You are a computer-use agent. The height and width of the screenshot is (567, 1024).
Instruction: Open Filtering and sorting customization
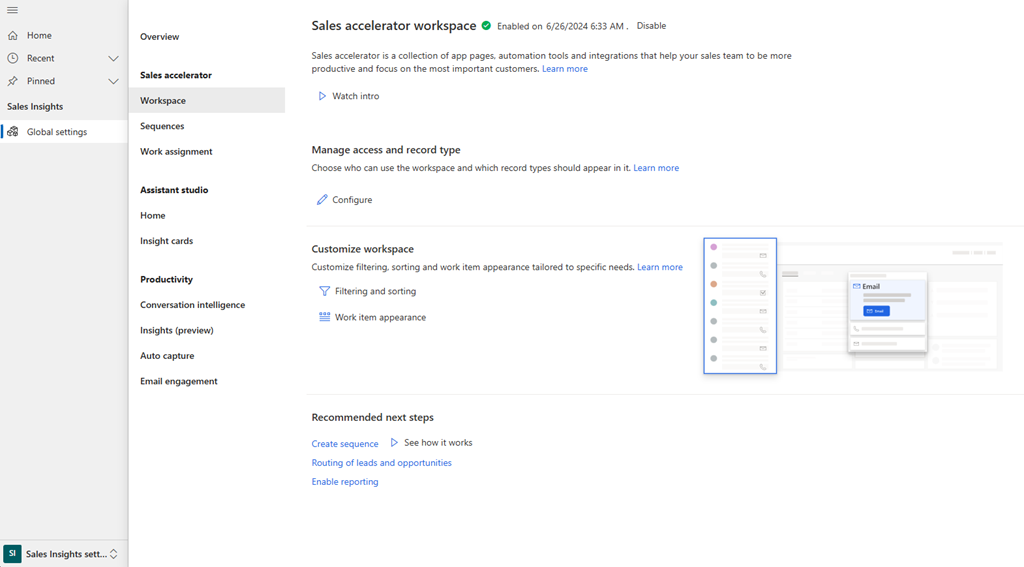[367, 291]
